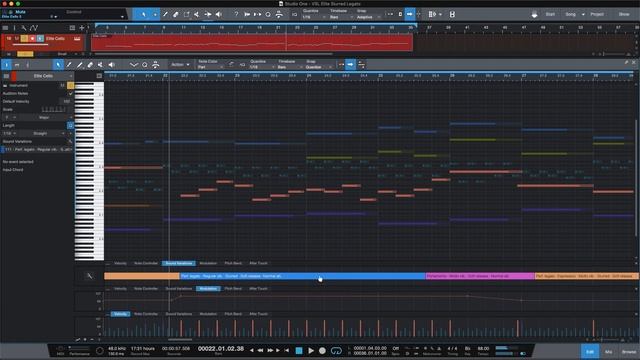Screen dimensions: 640x360
Task: Select After Touch tab in bottom lane
Action: pyautogui.click(x=258, y=314)
